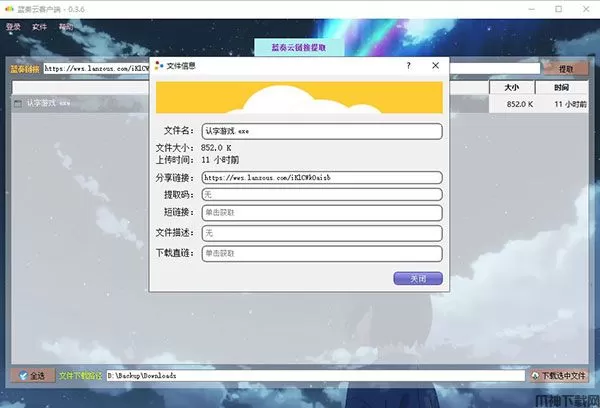Image resolution: width=600 pixels, height=408 pixels.
Task: Click the 提取码 field
Action: click(322, 194)
